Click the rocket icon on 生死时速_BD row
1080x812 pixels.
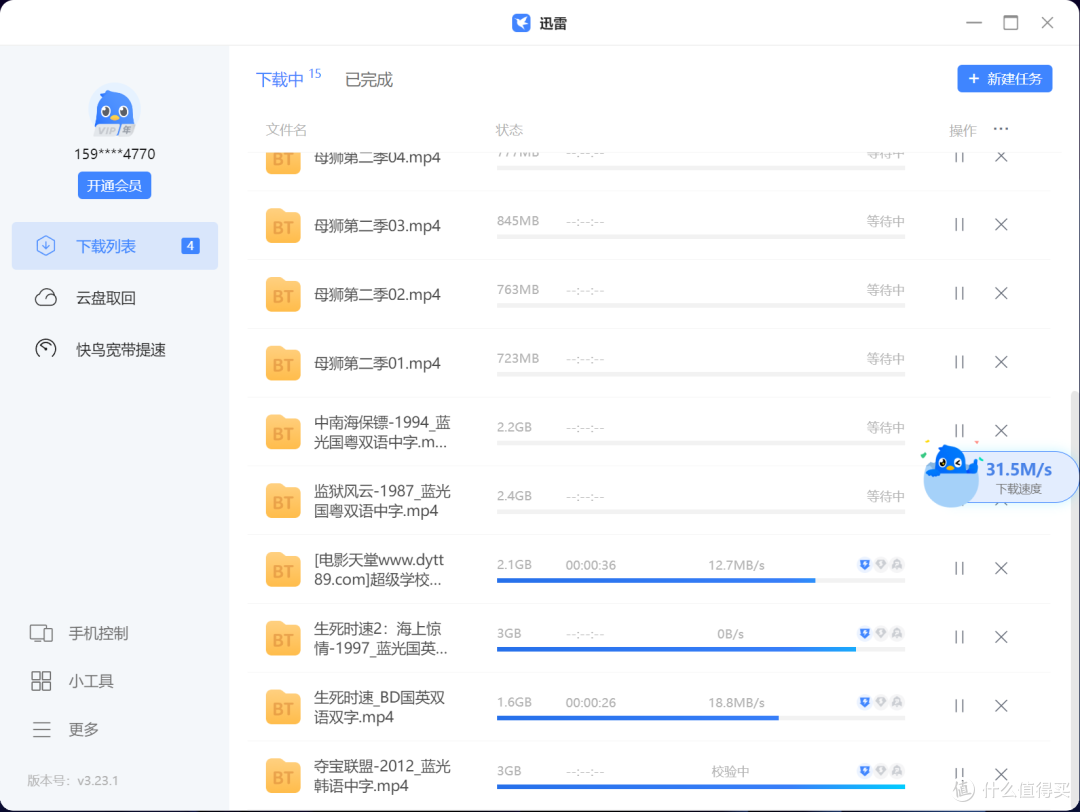point(897,702)
